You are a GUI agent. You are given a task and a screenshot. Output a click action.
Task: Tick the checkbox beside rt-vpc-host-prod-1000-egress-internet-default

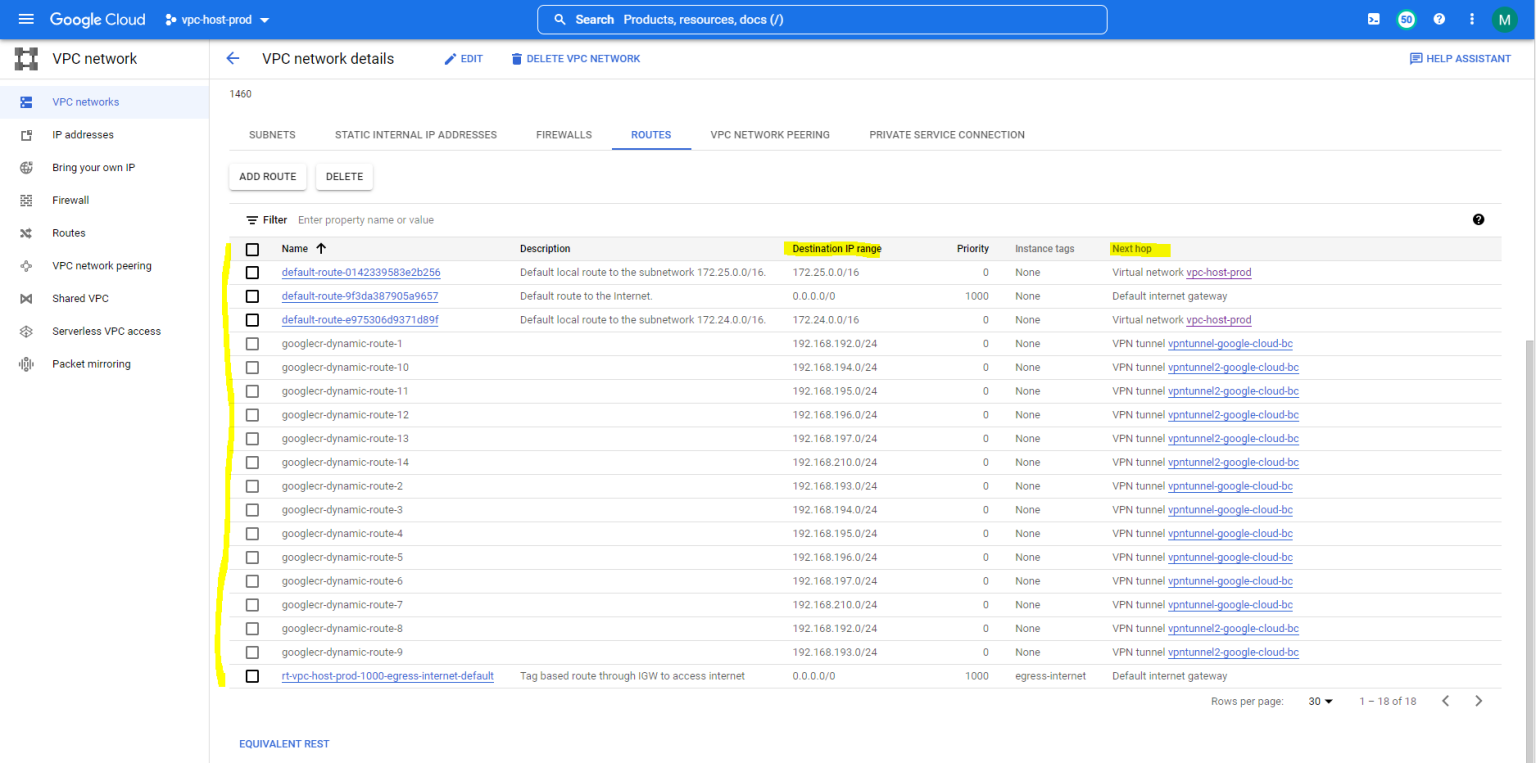251,676
